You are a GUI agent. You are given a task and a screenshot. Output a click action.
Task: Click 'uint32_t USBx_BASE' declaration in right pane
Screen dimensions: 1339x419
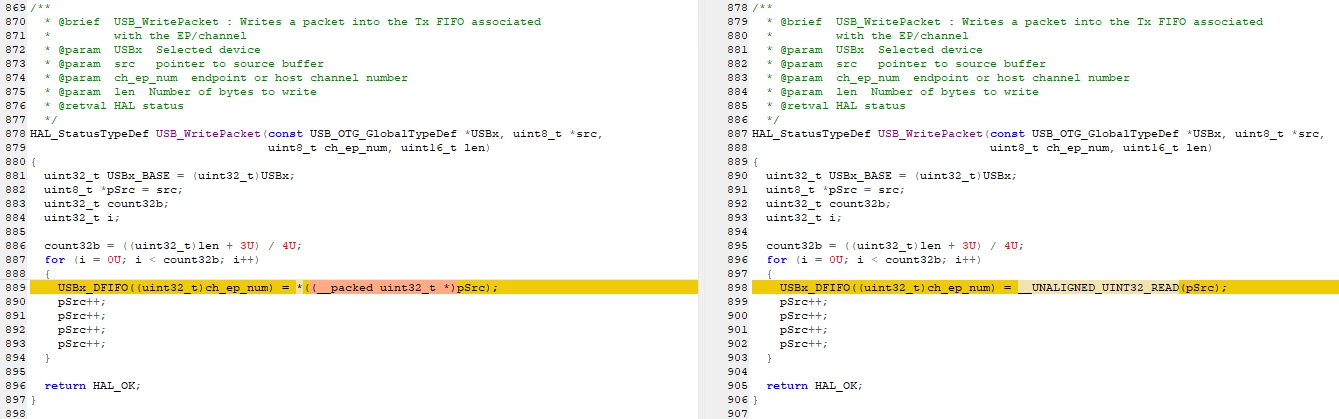click(x=891, y=175)
